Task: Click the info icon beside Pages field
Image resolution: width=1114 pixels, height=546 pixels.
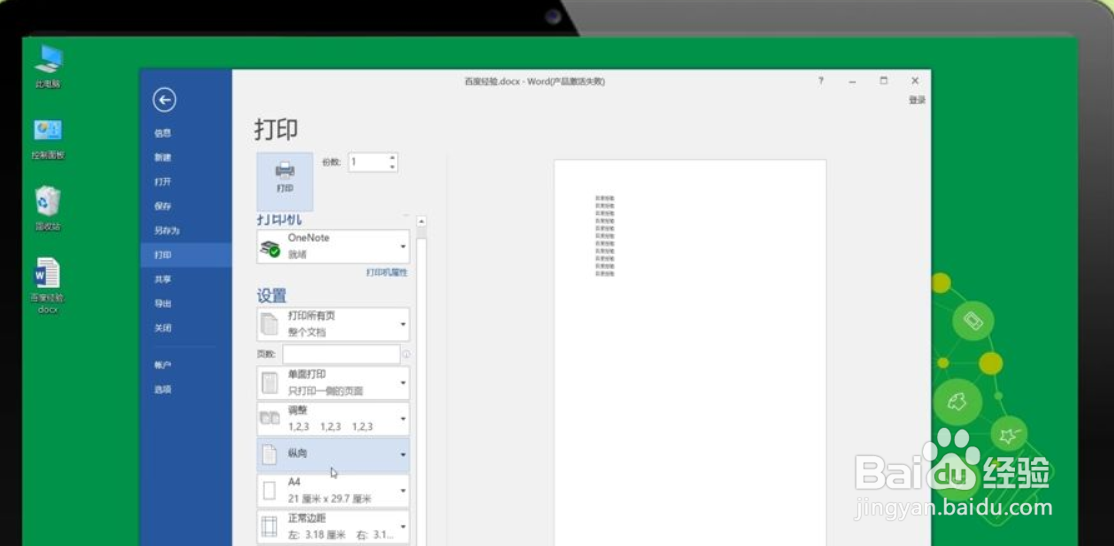Action: (406, 354)
